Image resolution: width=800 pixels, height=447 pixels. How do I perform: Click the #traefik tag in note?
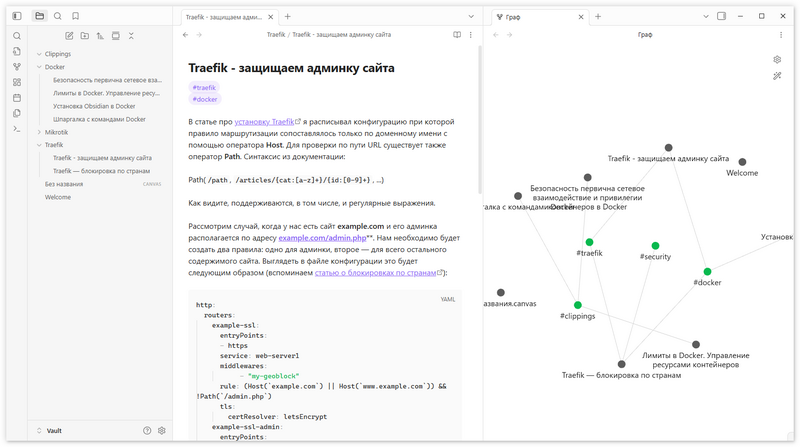click(x=204, y=87)
